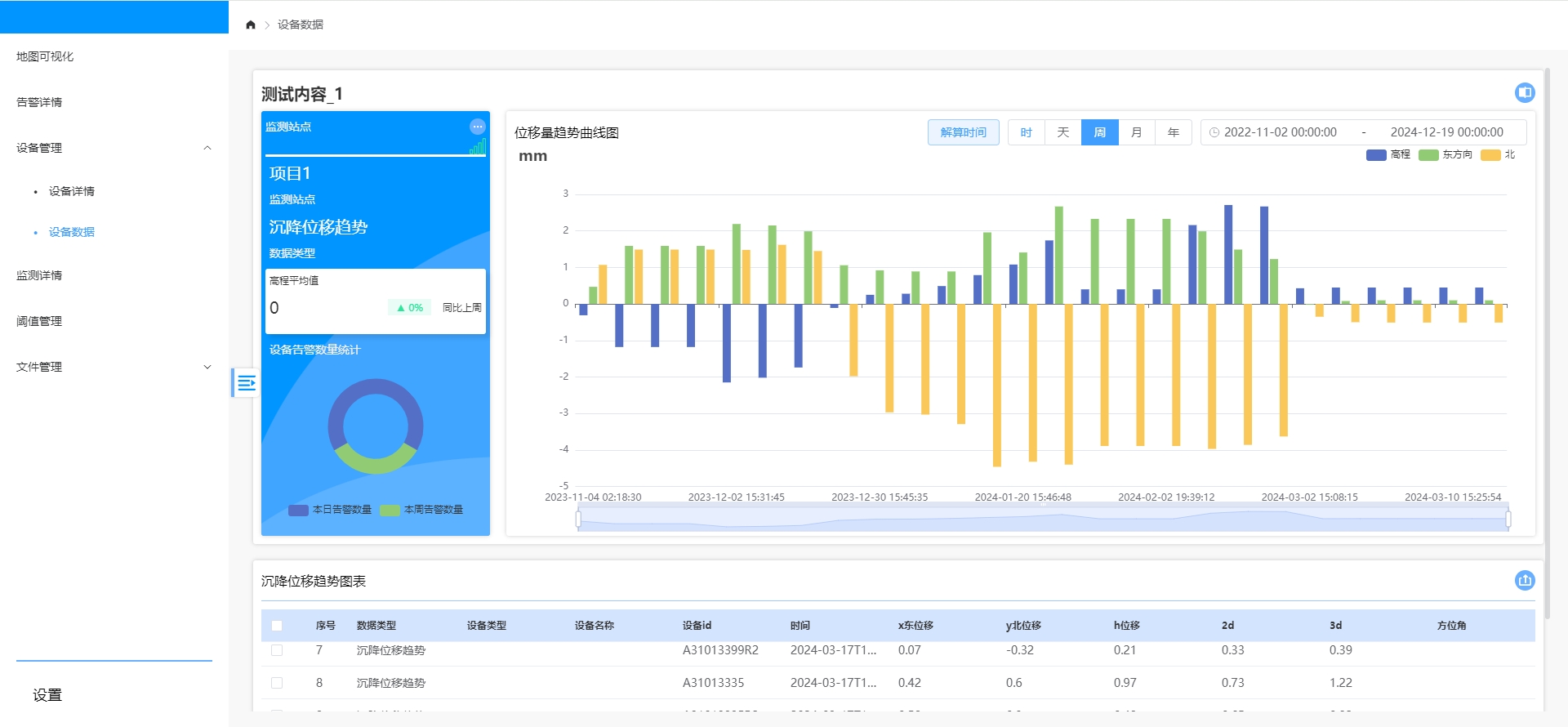This screenshot has height=727, width=1568.
Task: Open 地图可视化 in the sidebar
Action: click(45, 56)
